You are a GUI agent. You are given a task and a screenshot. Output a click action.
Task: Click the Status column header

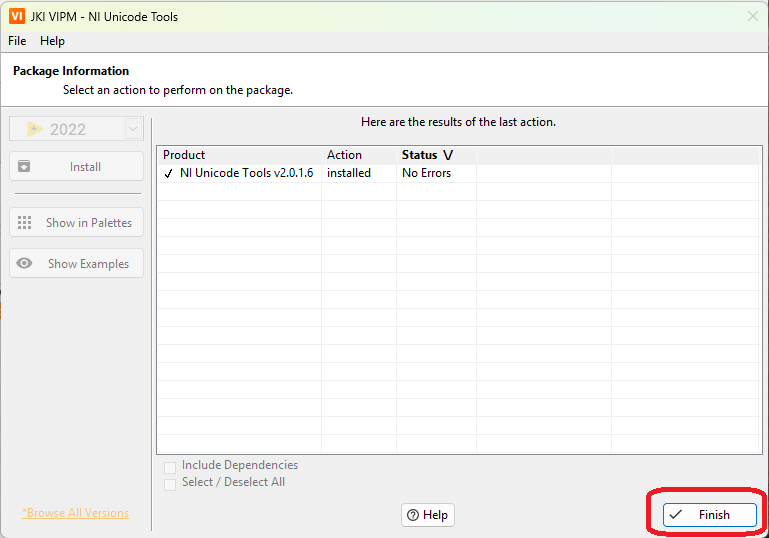point(436,155)
